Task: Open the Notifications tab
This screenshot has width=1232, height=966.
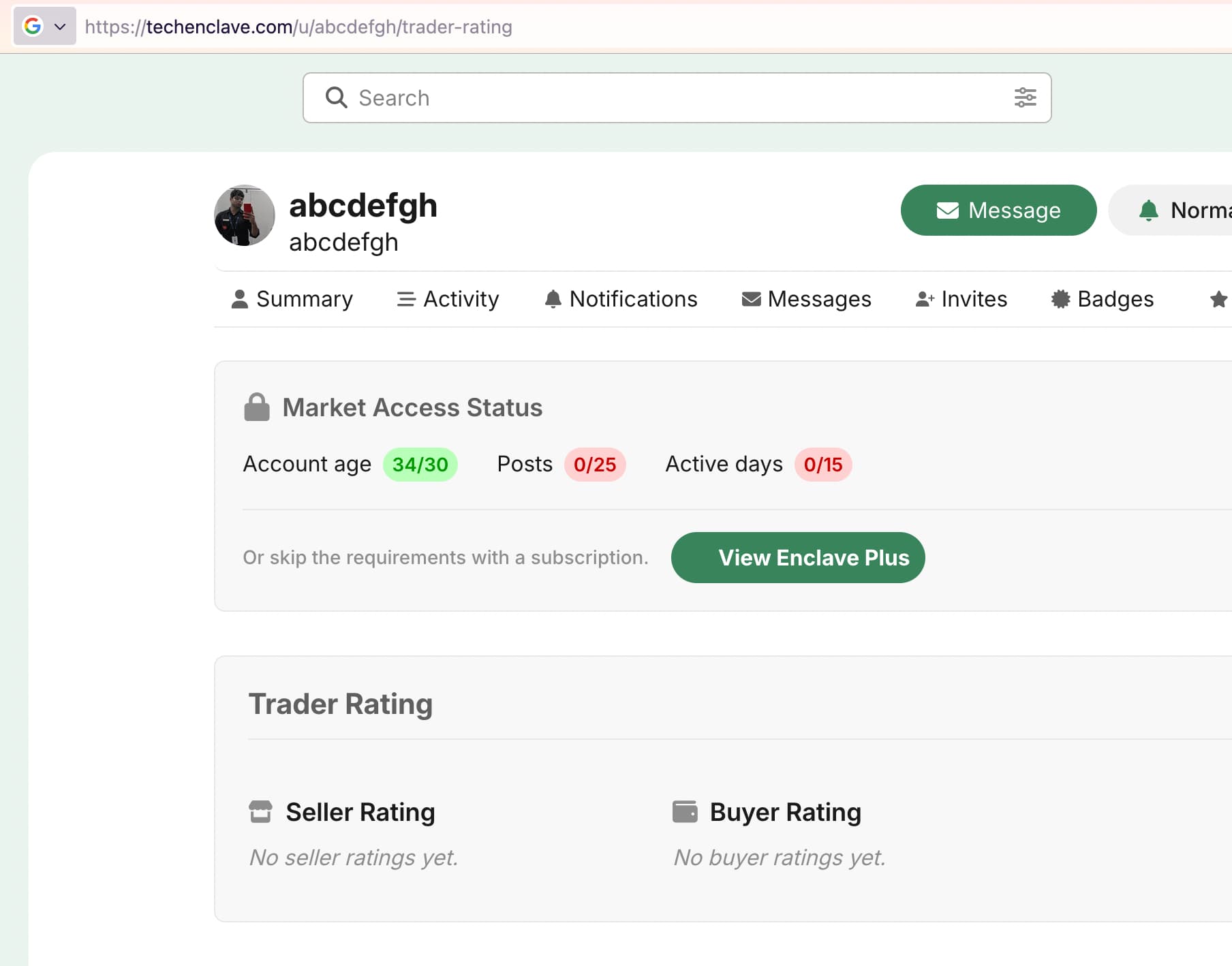Action: [x=621, y=299]
